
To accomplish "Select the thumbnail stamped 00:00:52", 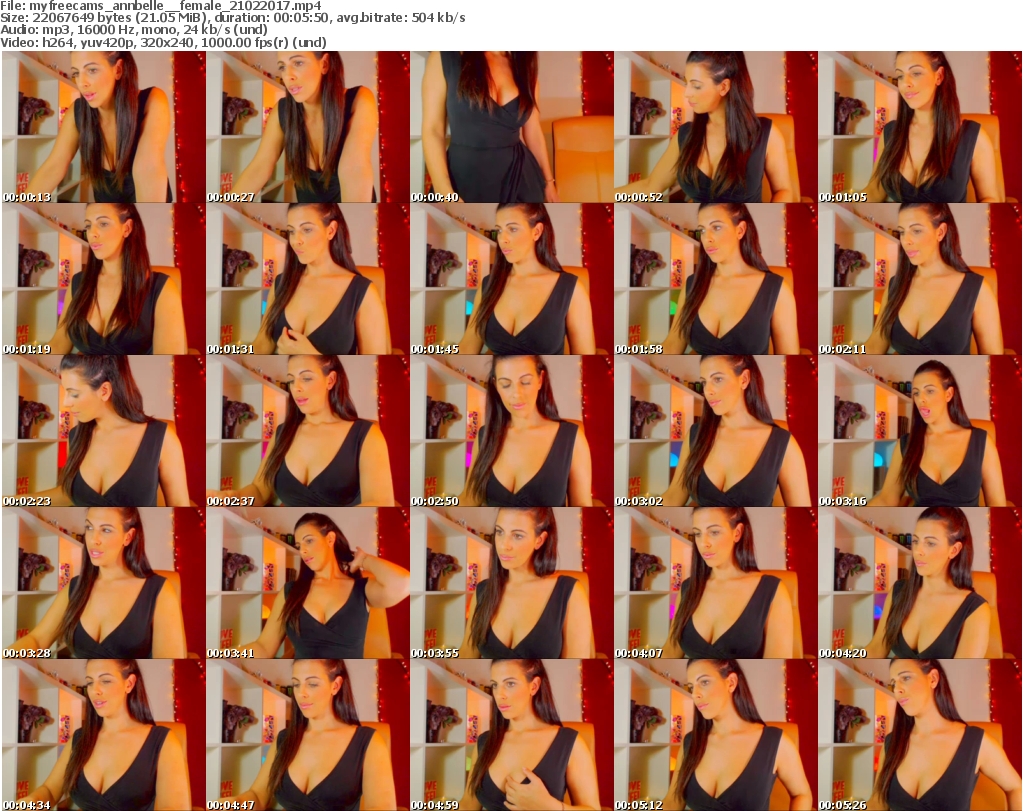I will click(x=716, y=127).
